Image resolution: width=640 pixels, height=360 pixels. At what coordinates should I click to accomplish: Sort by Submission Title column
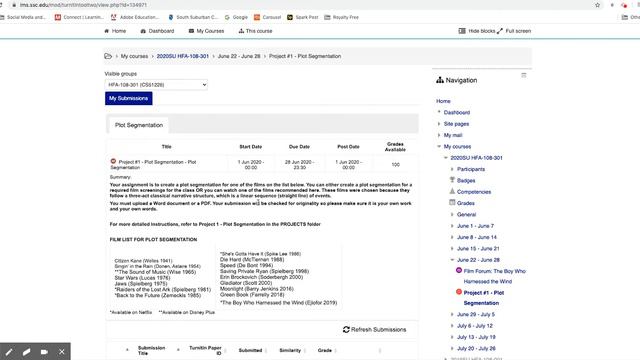151,350
